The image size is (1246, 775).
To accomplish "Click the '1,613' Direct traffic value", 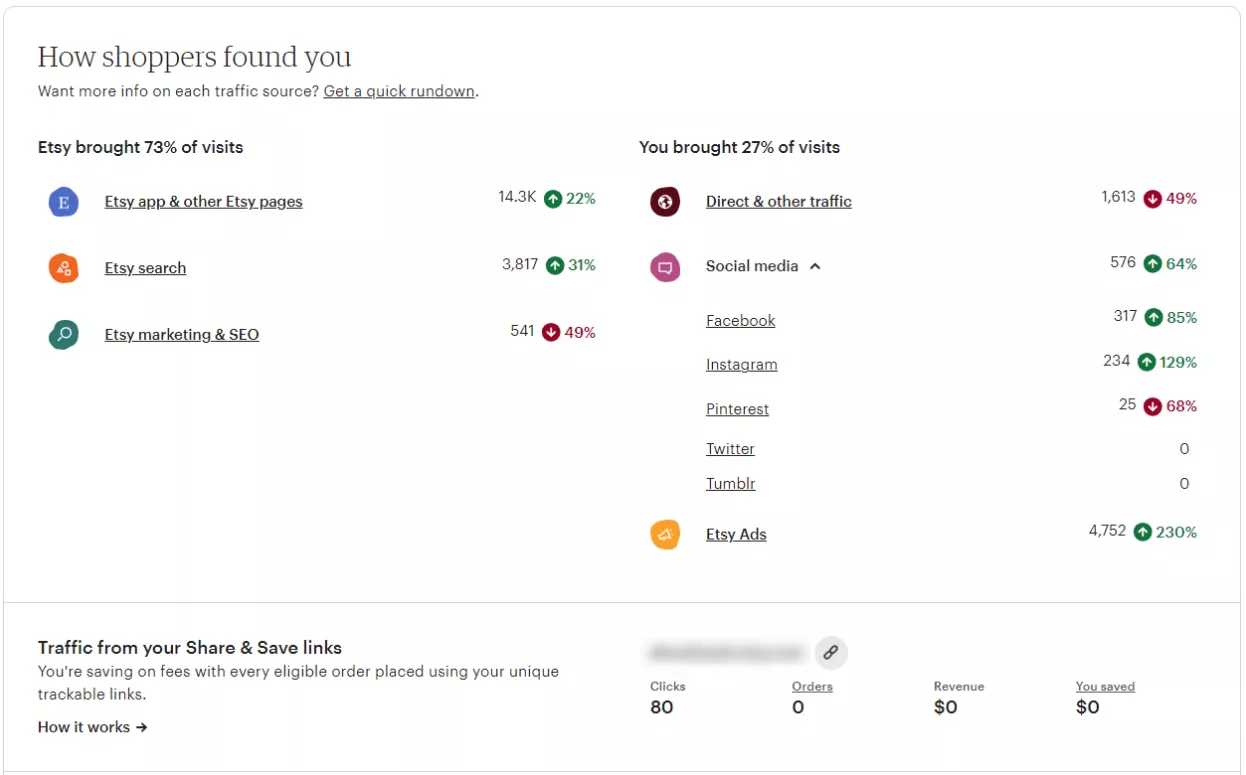I will coord(1118,197).
